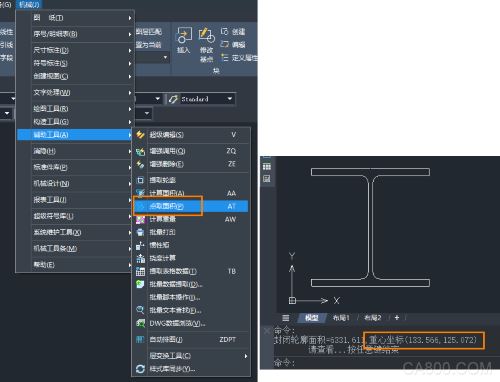The height and width of the screenshot is (382, 500).
Task: Click the table icon beside drawing canvas
Action: click(267, 167)
